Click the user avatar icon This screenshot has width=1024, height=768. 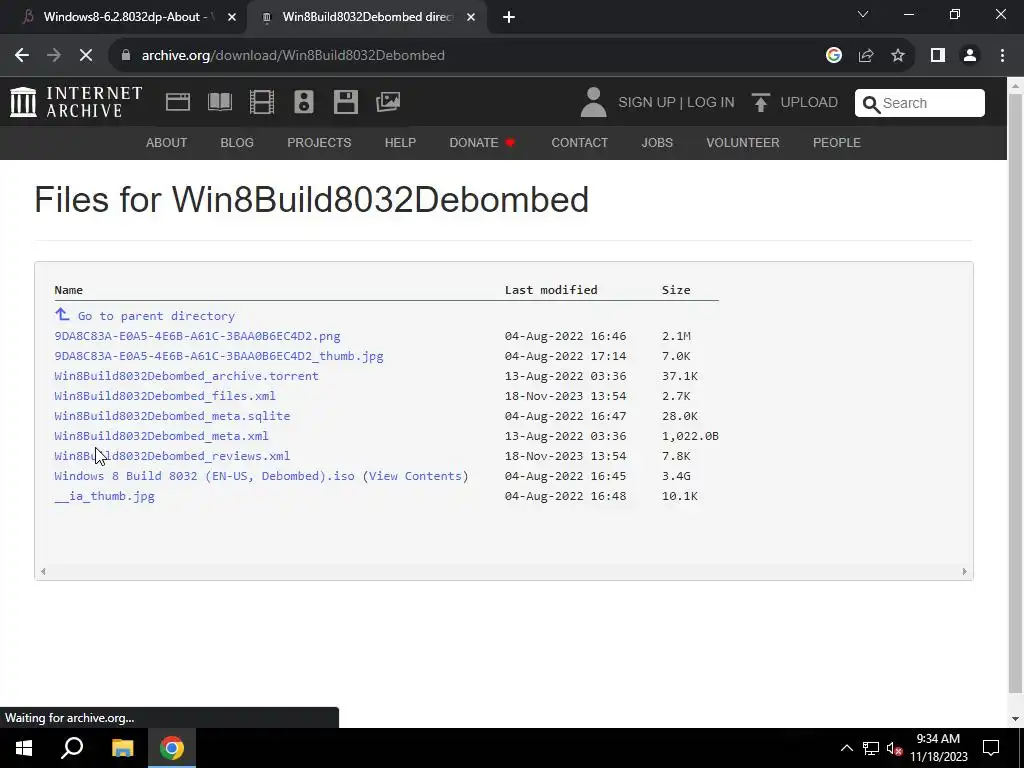pyautogui.click(x=594, y=103)
